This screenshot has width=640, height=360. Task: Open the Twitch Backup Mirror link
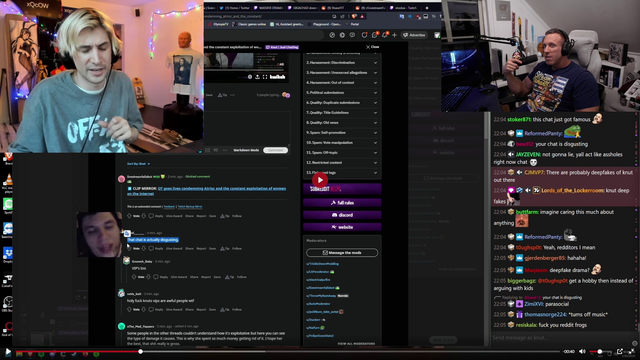pyautogui.click(x=190, y=207)
